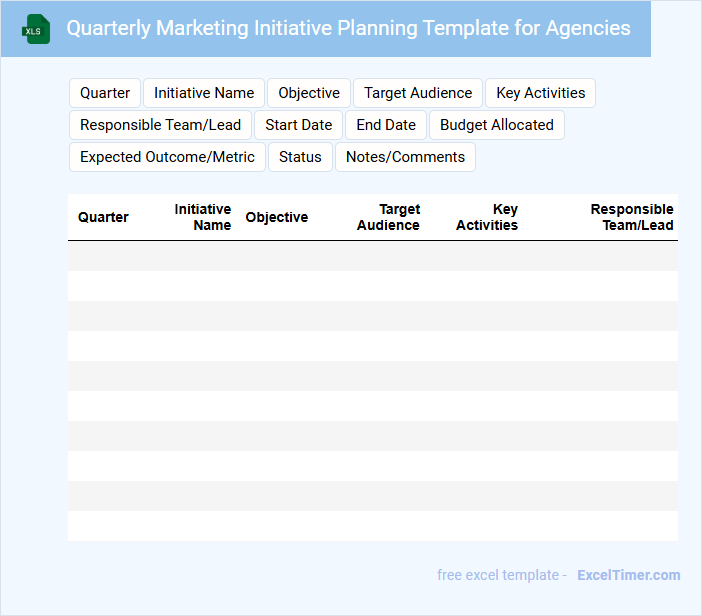Click the page title heading text

coord(348,28)
